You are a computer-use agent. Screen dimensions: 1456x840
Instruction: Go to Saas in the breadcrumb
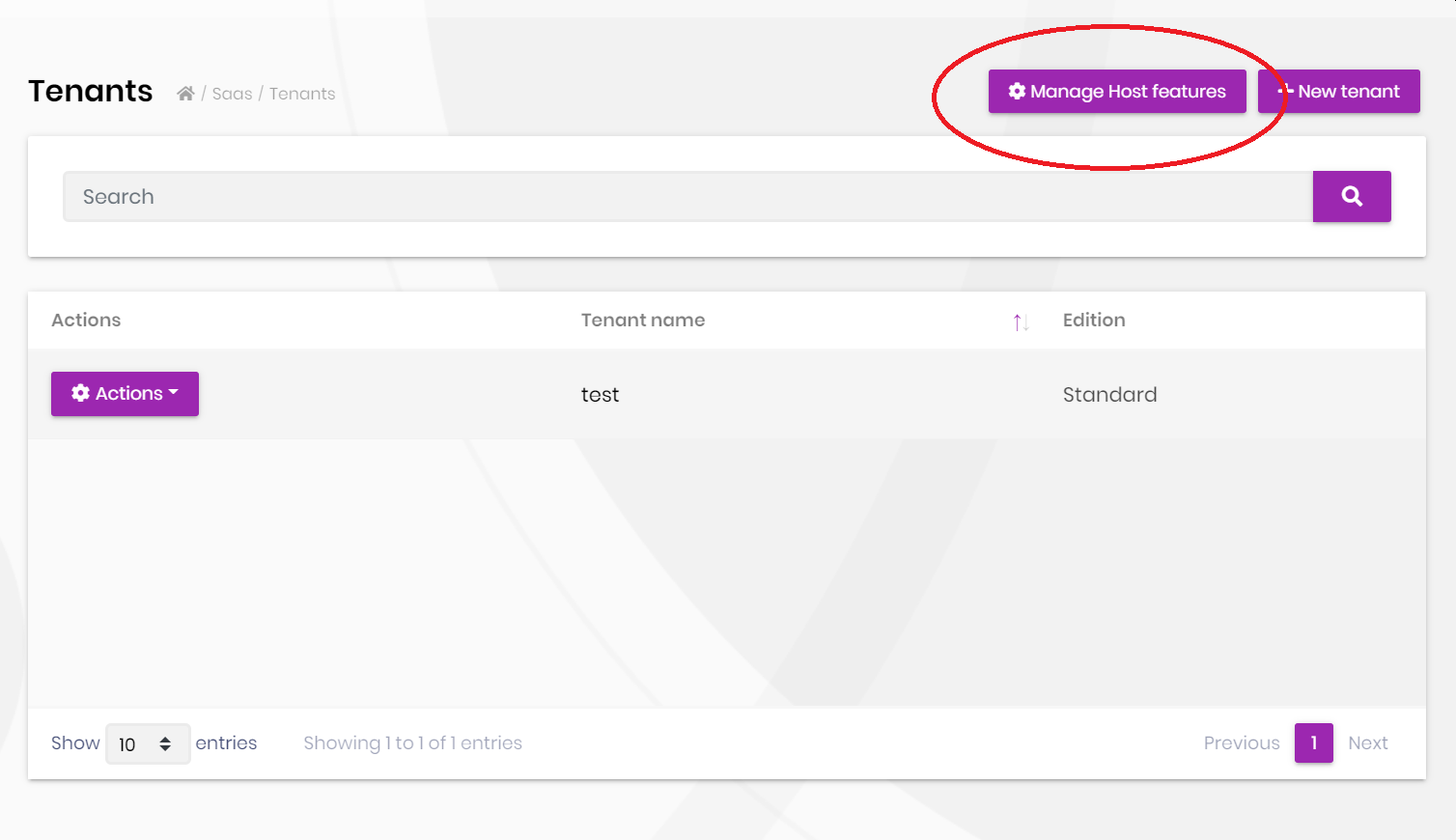click(232, 94)
